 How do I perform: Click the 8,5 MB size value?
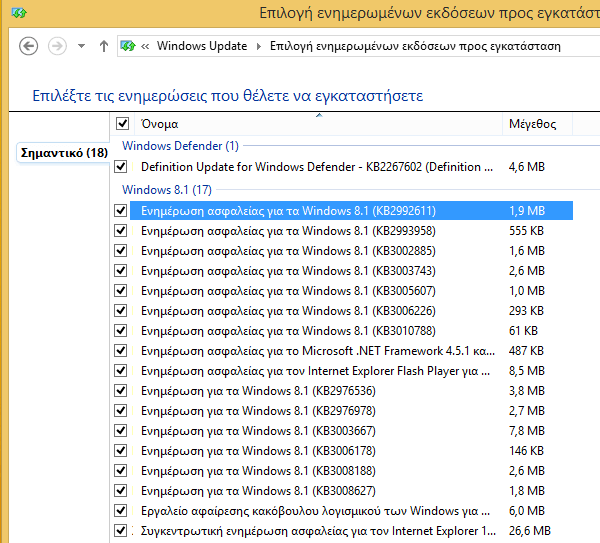click(527, 371)
